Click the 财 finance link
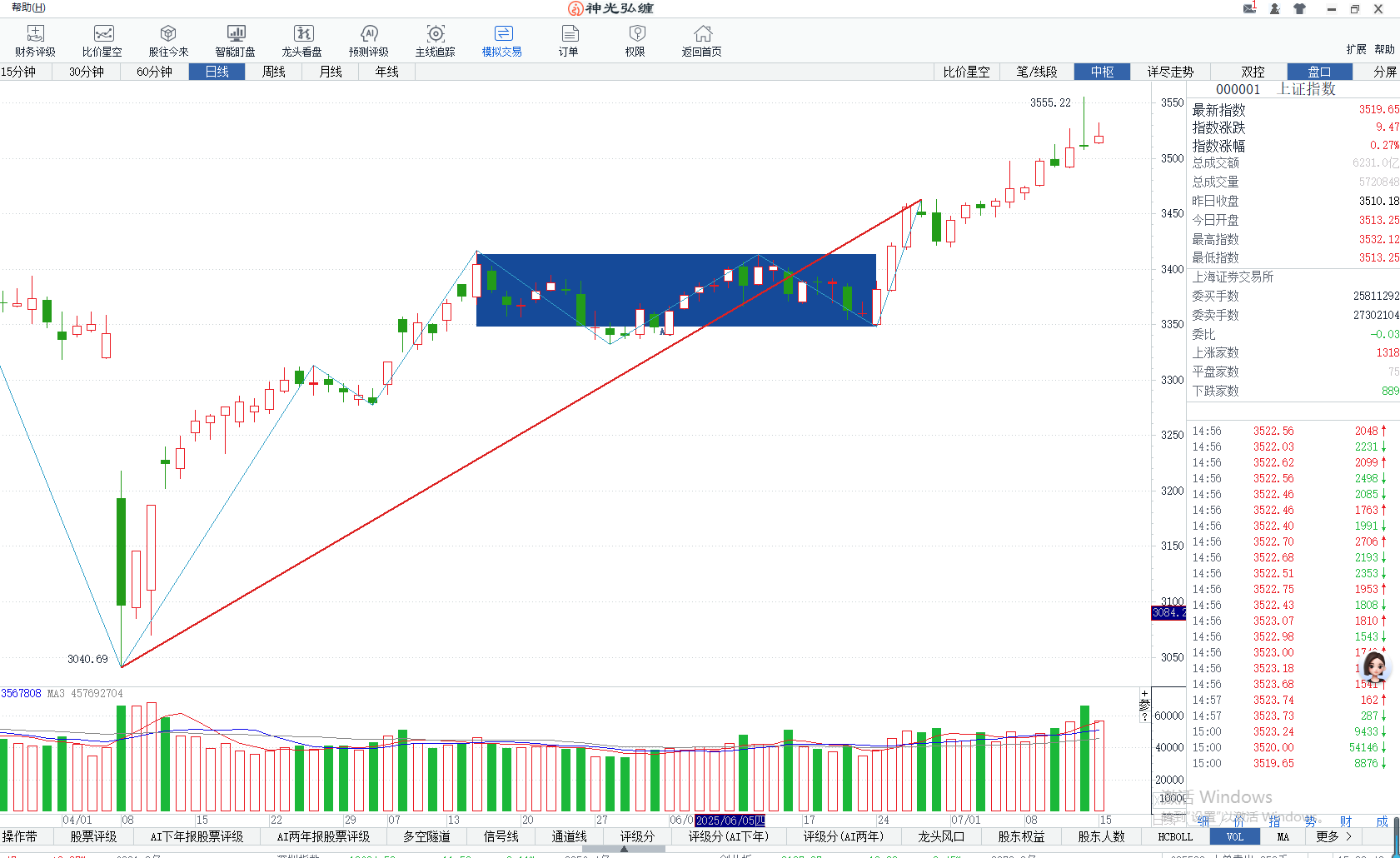This screenshot has height=858, width=1400. [1346, 821]
